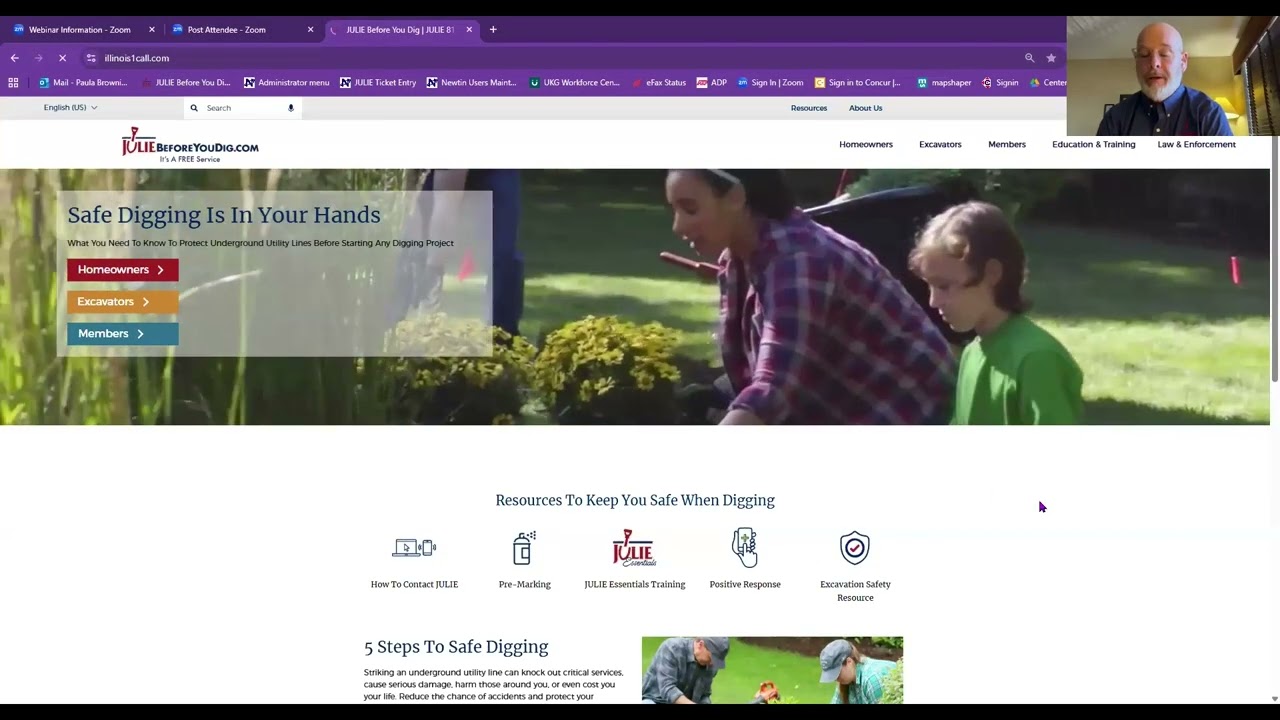
Task: Click the Positive Response phone icon
Action: pyautogui.click(x=745, y=548)
